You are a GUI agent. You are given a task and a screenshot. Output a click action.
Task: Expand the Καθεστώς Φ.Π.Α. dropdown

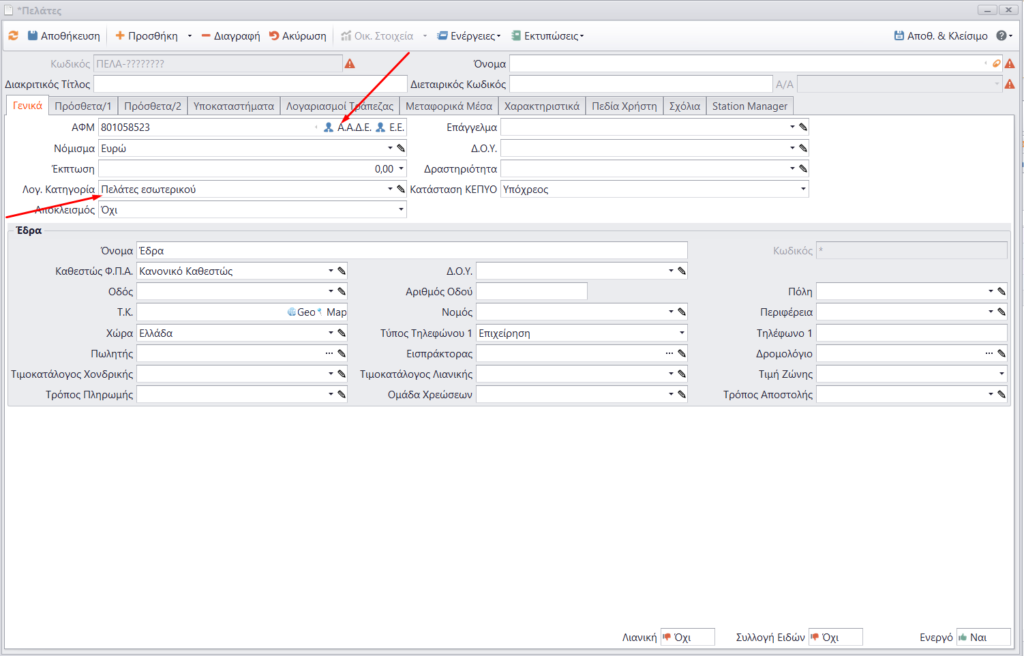[330, 271]
